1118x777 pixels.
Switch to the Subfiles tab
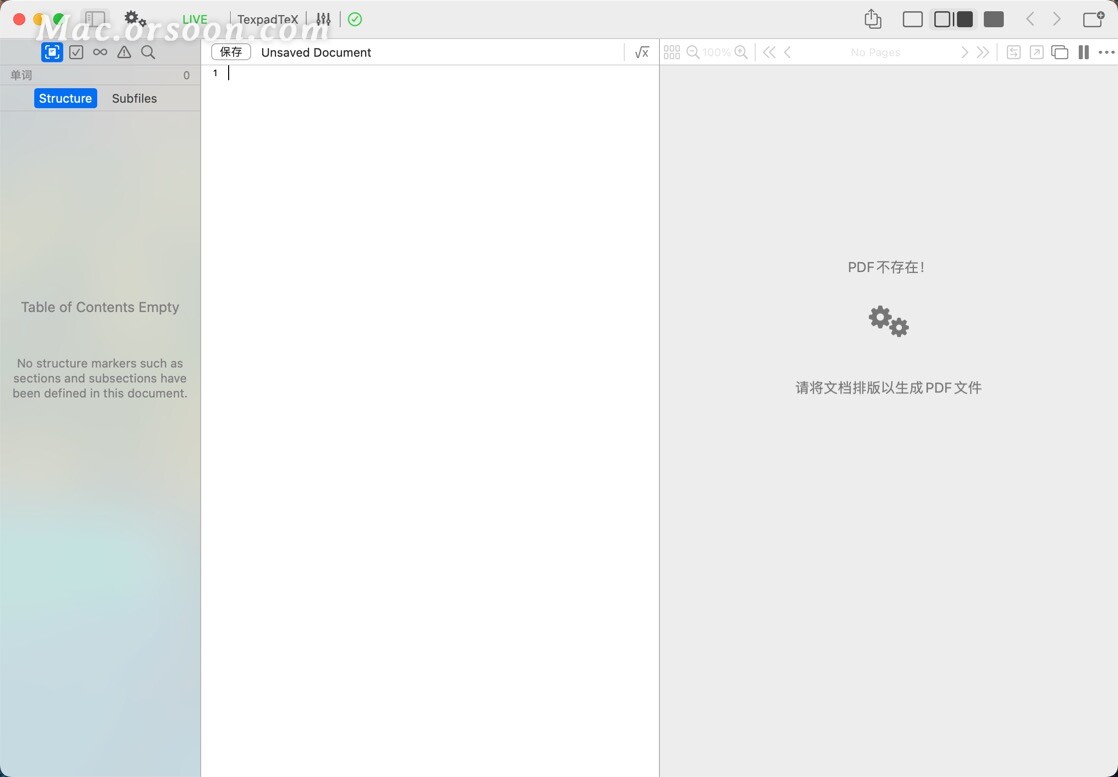[134, 98]
